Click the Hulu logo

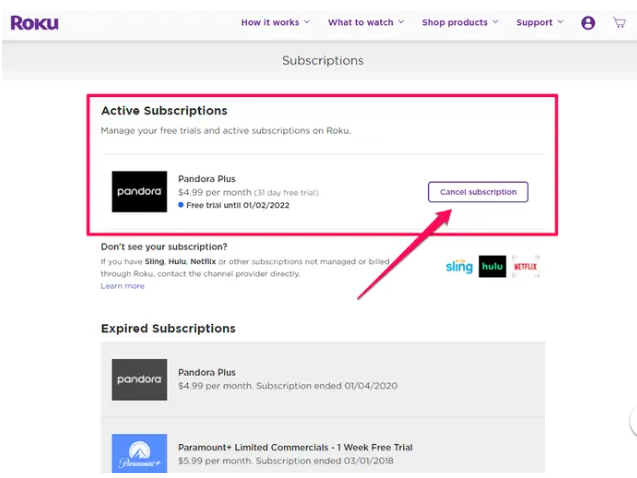coord(492,266)
